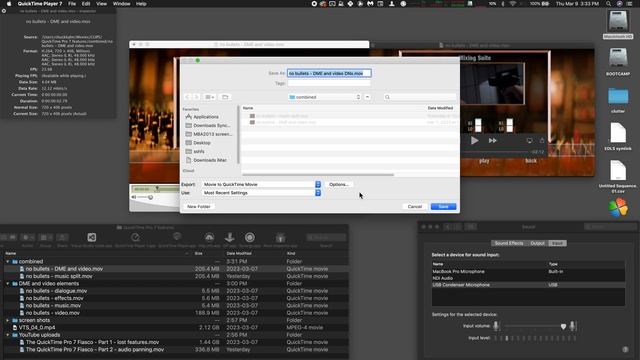
Task: Open the BOOTCAMP drive on desktop
Action: click(618, 62)
